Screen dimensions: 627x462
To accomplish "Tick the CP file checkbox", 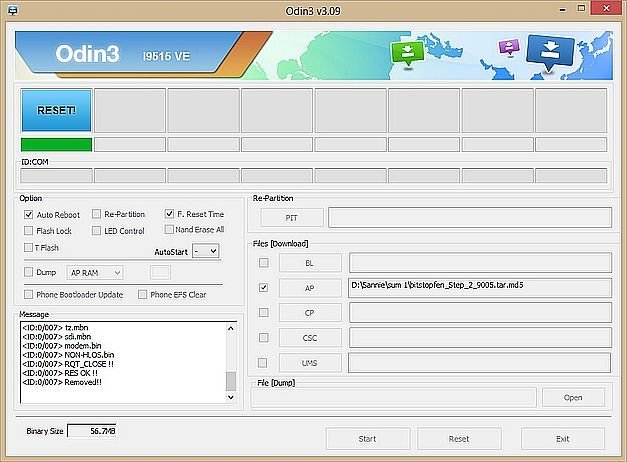I will click(x=264, y=312).
